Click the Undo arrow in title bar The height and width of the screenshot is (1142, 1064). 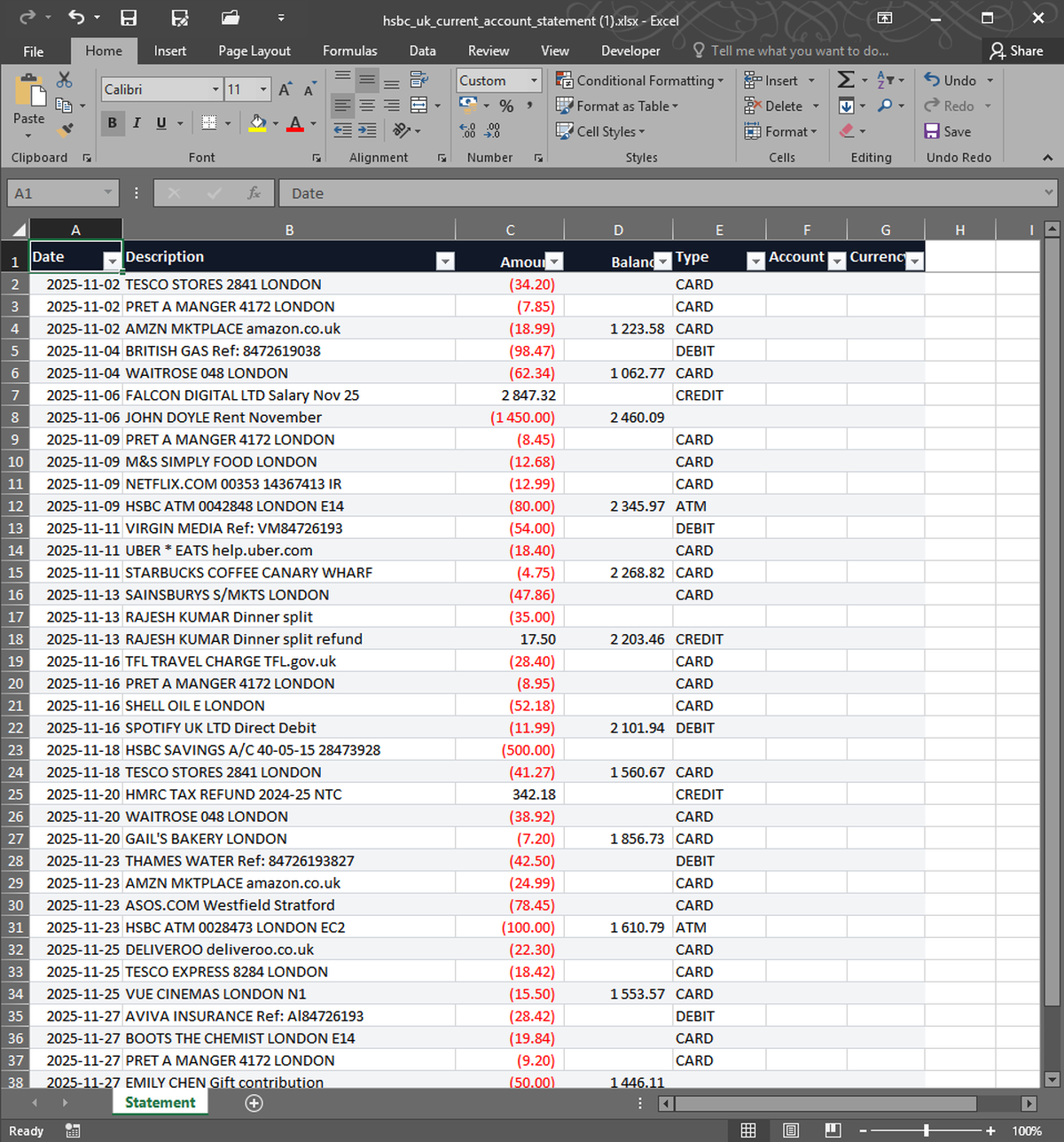[x=76, y=18]
